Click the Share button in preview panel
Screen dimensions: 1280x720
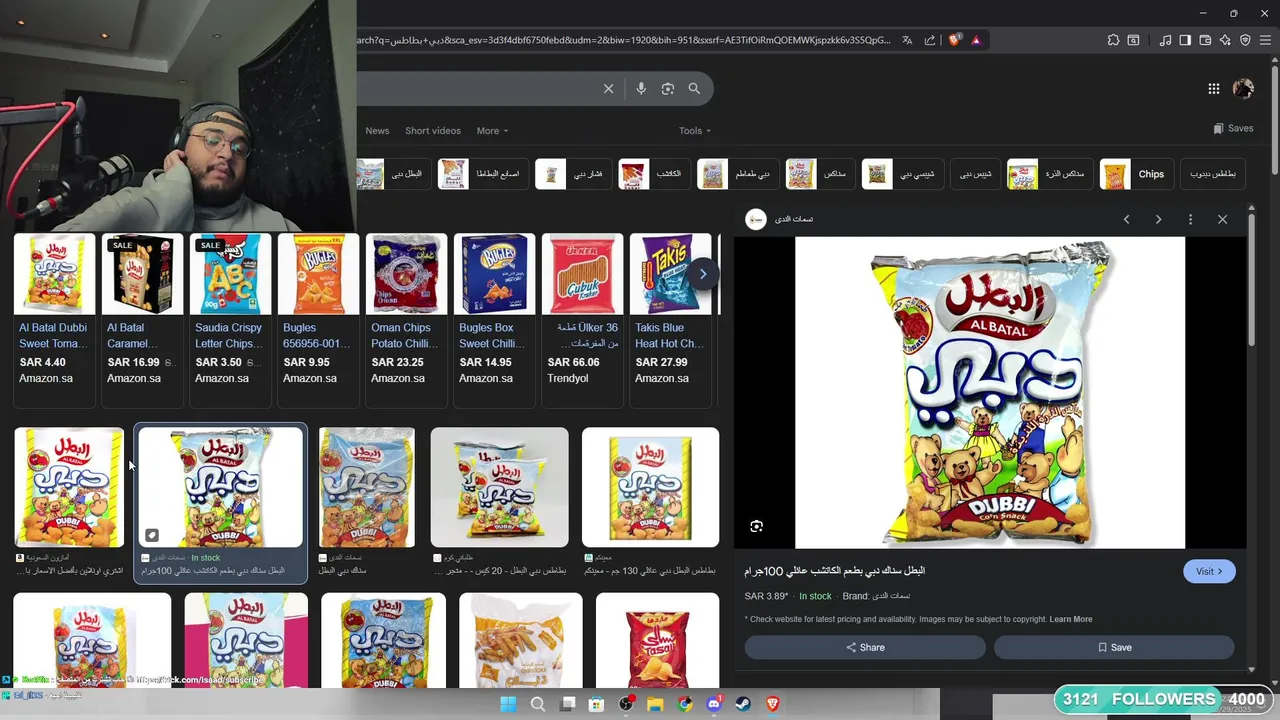pyautogui.click(x=865, y=647)
